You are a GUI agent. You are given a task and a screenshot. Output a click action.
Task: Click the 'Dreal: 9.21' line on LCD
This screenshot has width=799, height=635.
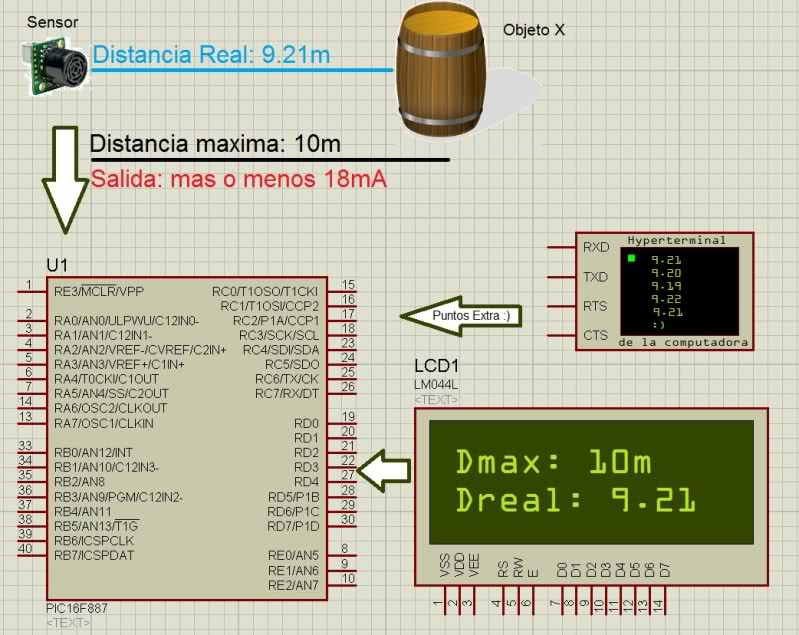(x=575, y=499)
